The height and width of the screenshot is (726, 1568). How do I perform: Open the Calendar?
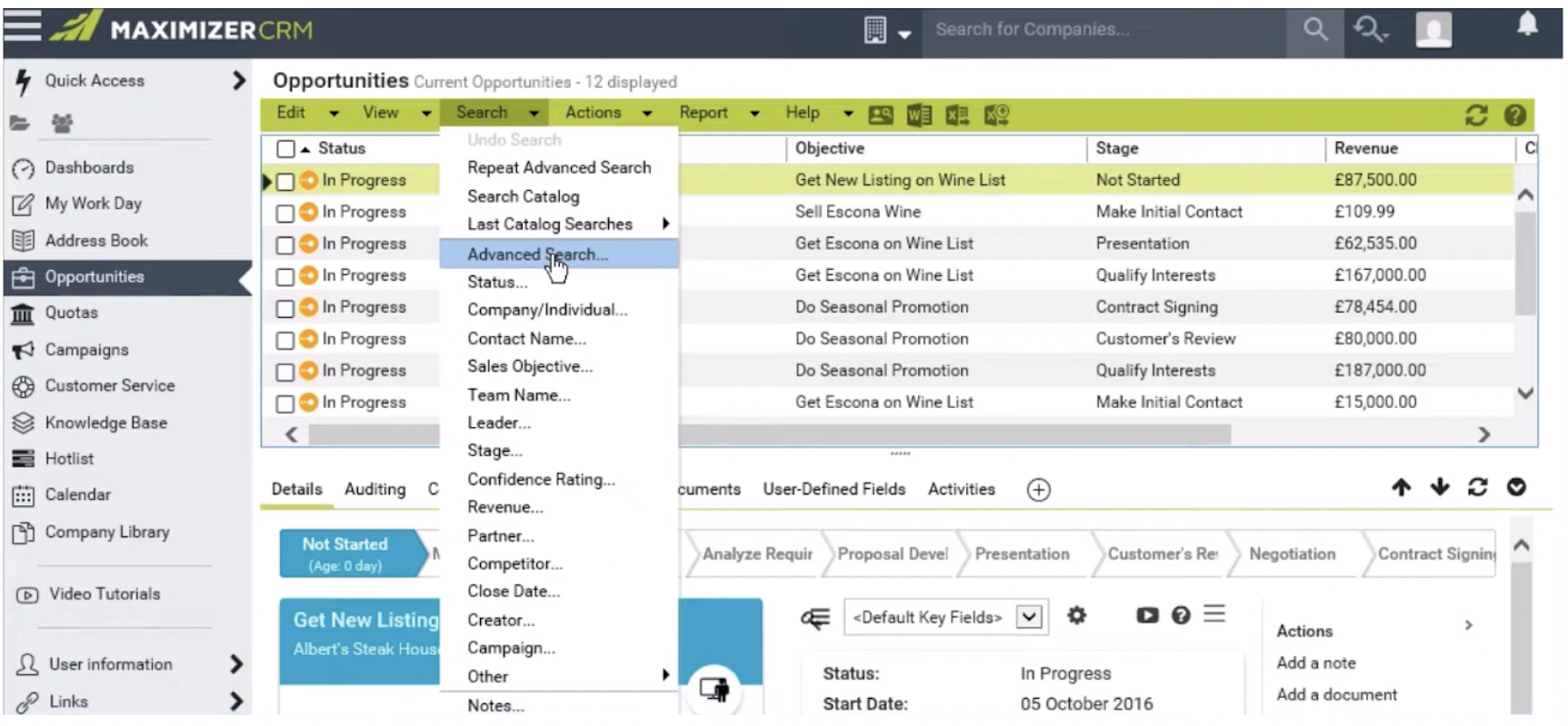click(x=78, y=495)
